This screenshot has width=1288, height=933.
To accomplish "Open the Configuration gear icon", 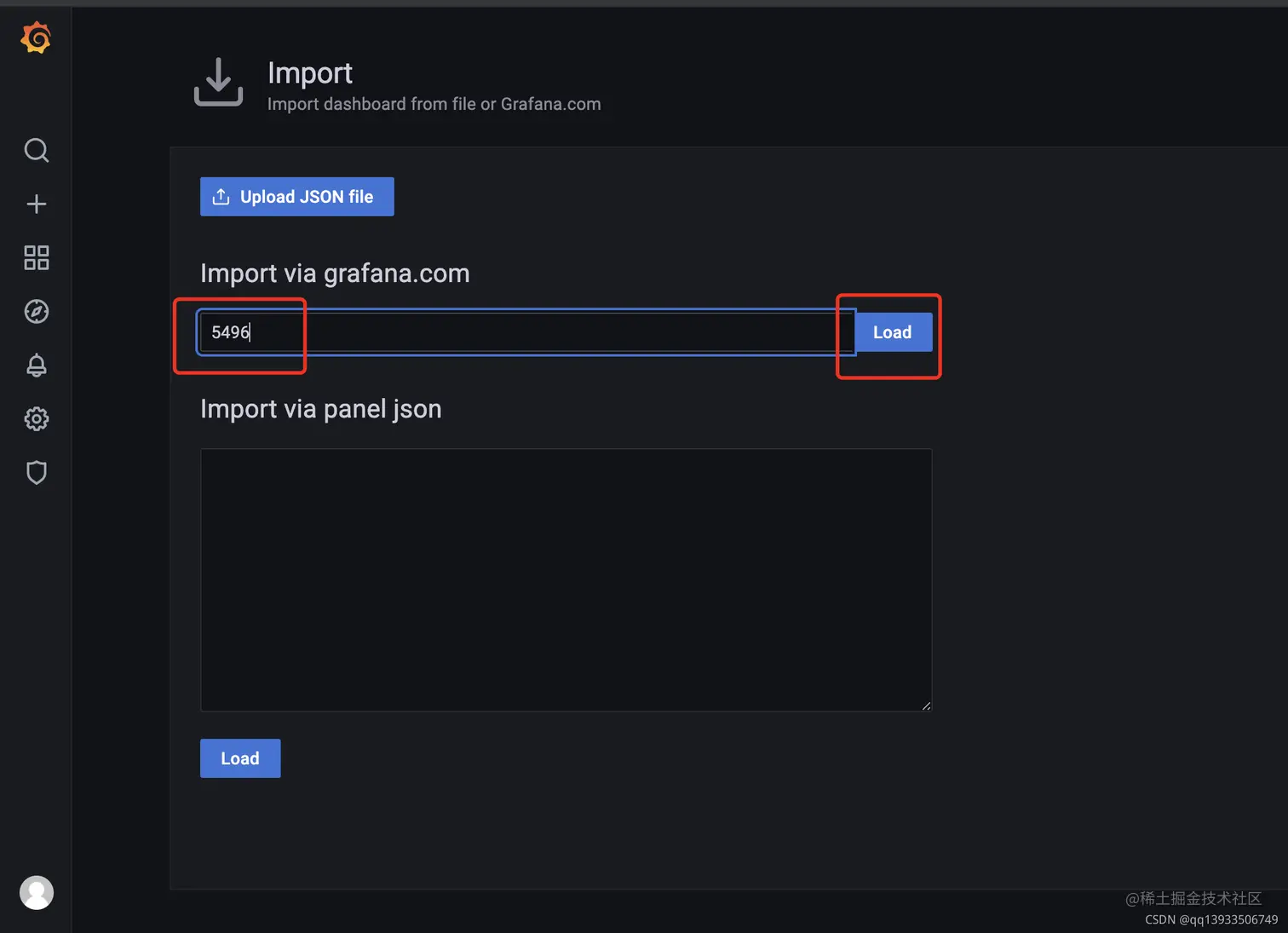I will click(x=36, y=418).
